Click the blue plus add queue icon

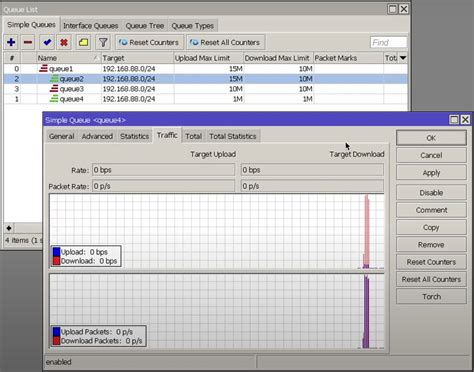pyautogui.click(x=11, y=42)
